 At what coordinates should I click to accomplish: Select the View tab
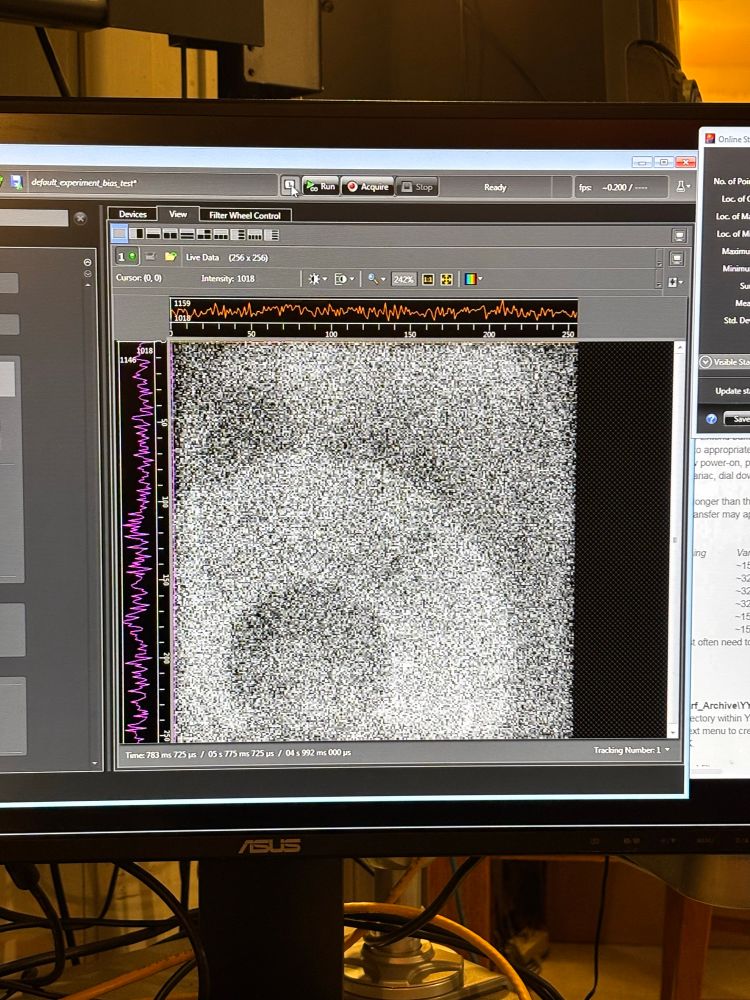click(178, 214)
